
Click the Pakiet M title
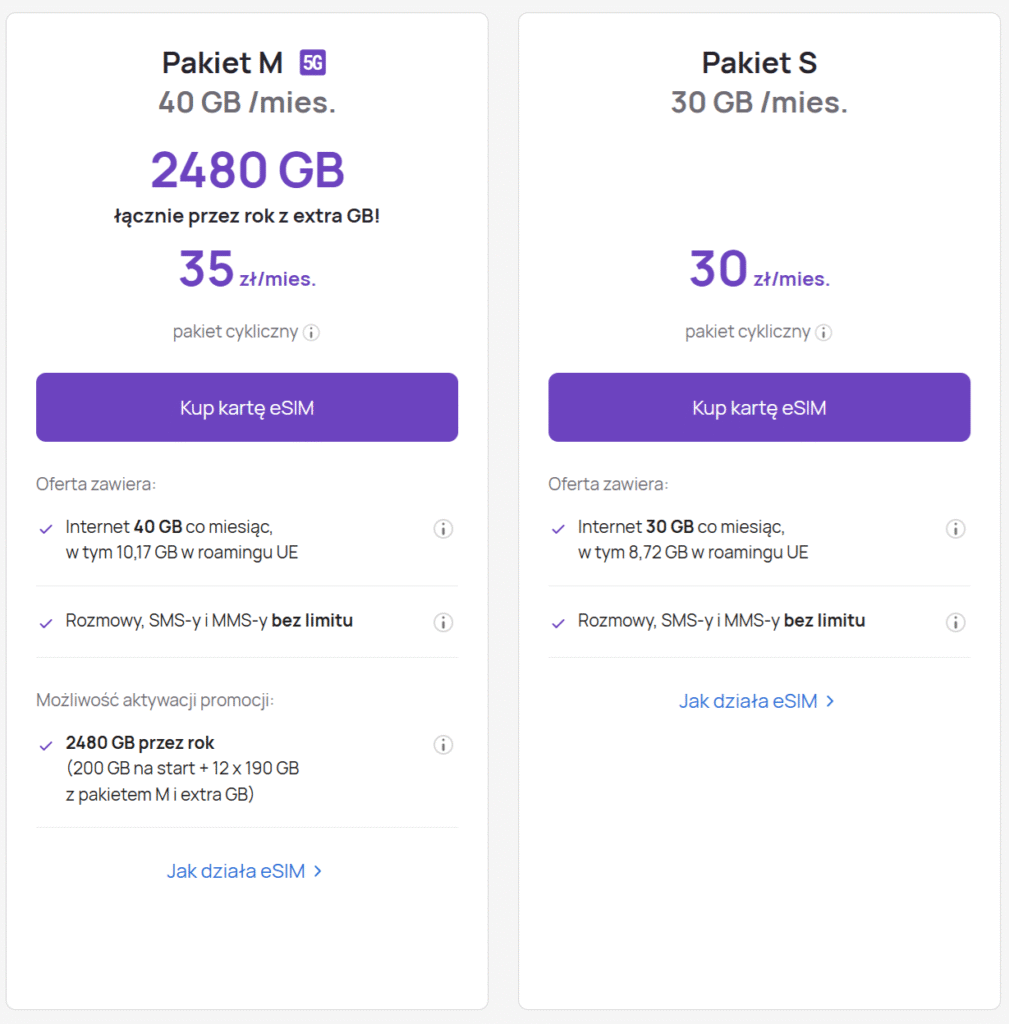223,63
